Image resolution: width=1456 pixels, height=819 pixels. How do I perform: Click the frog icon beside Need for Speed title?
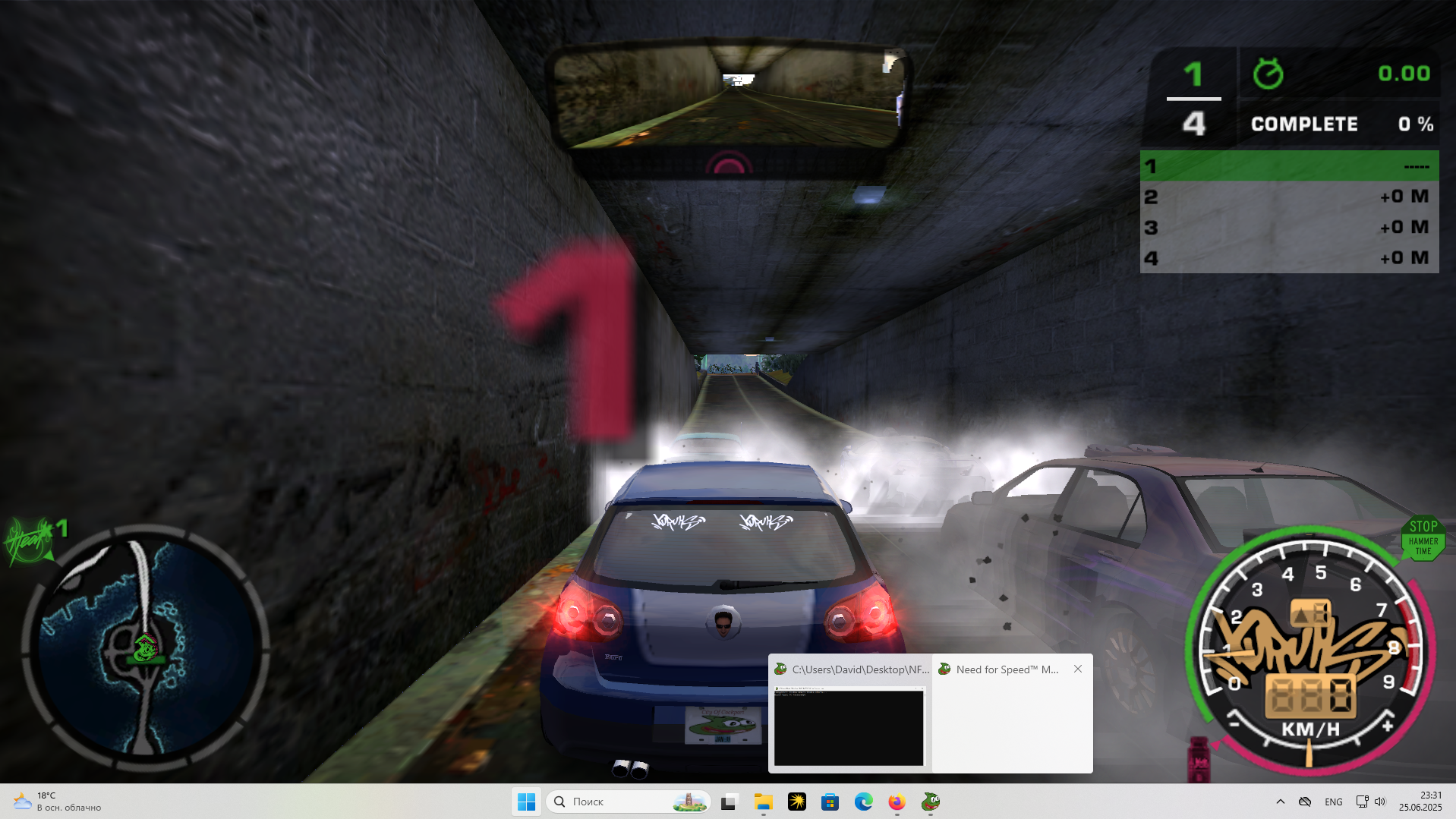coord(944,669)
